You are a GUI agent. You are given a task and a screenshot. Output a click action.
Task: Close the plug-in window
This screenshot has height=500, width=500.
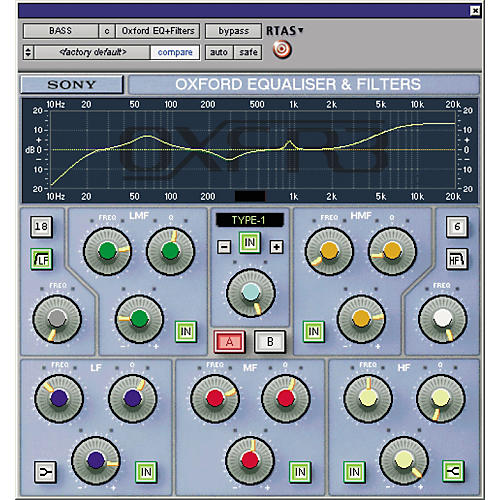pos(475,11)
